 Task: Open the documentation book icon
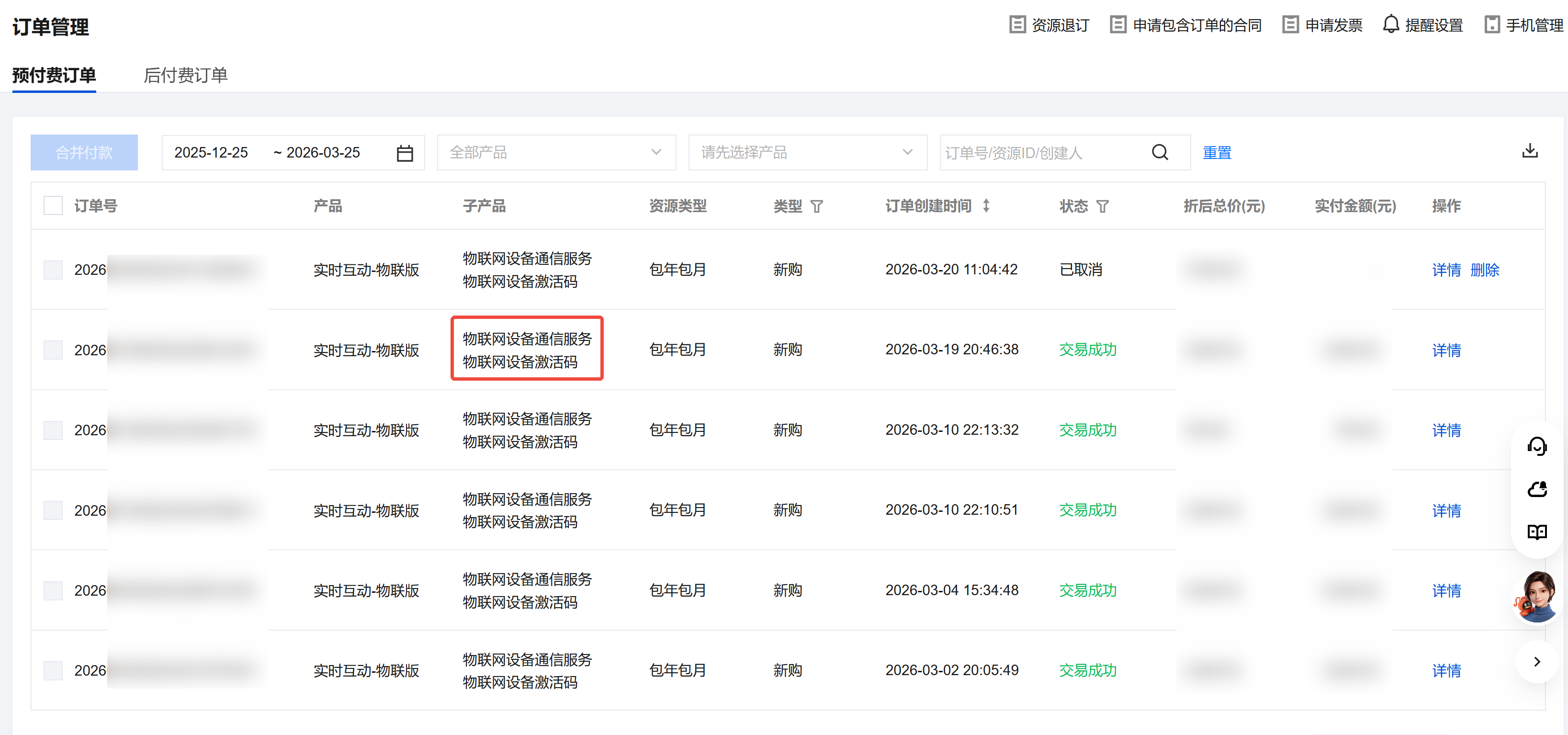pyautogui.click(x=1536, y=532)
